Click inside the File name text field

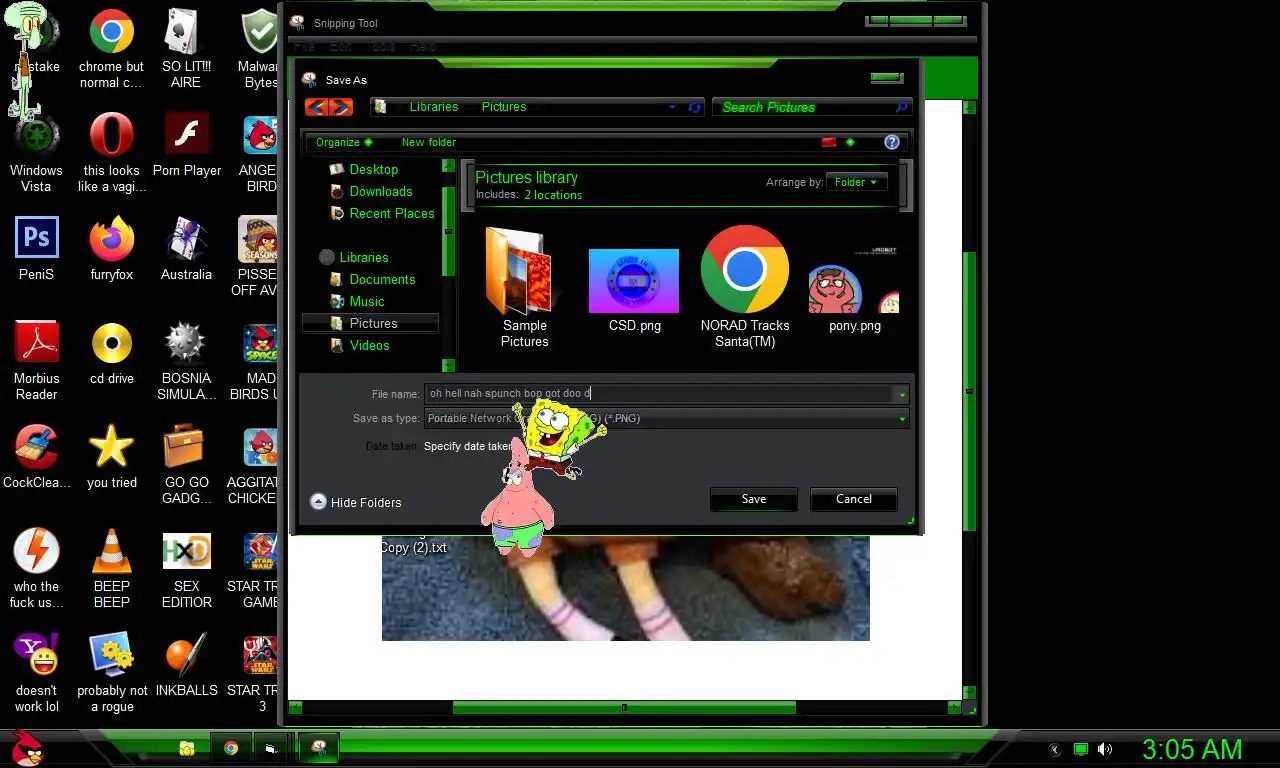(660, 394)
